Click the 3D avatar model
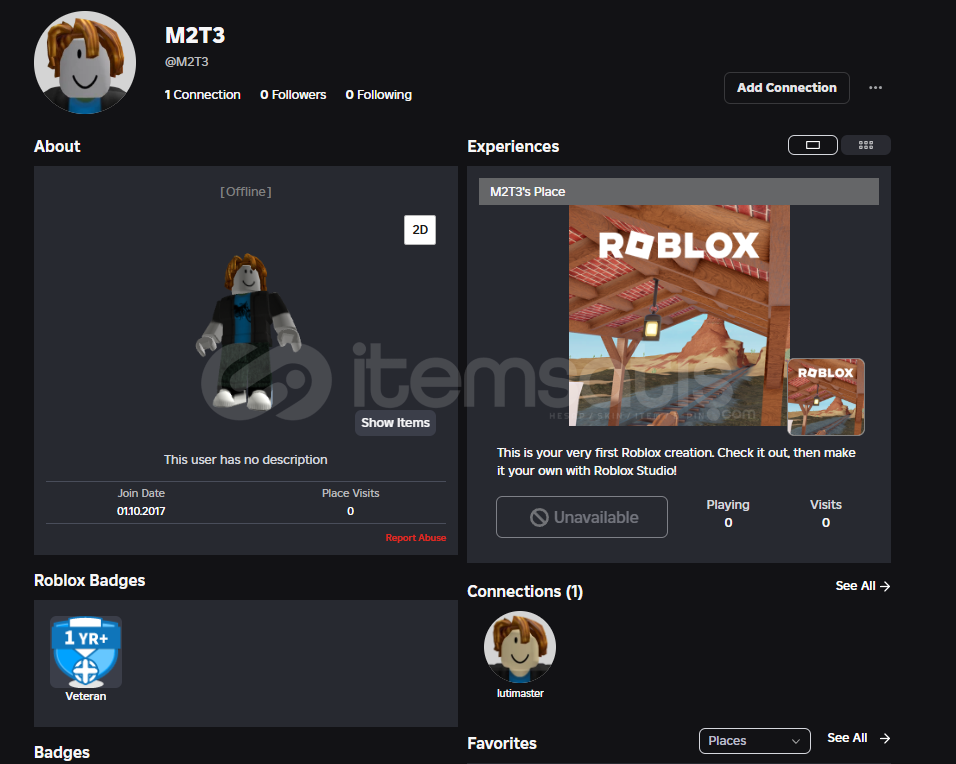The width and height of the screenshot is (956, 764). (x=248, y=331)
